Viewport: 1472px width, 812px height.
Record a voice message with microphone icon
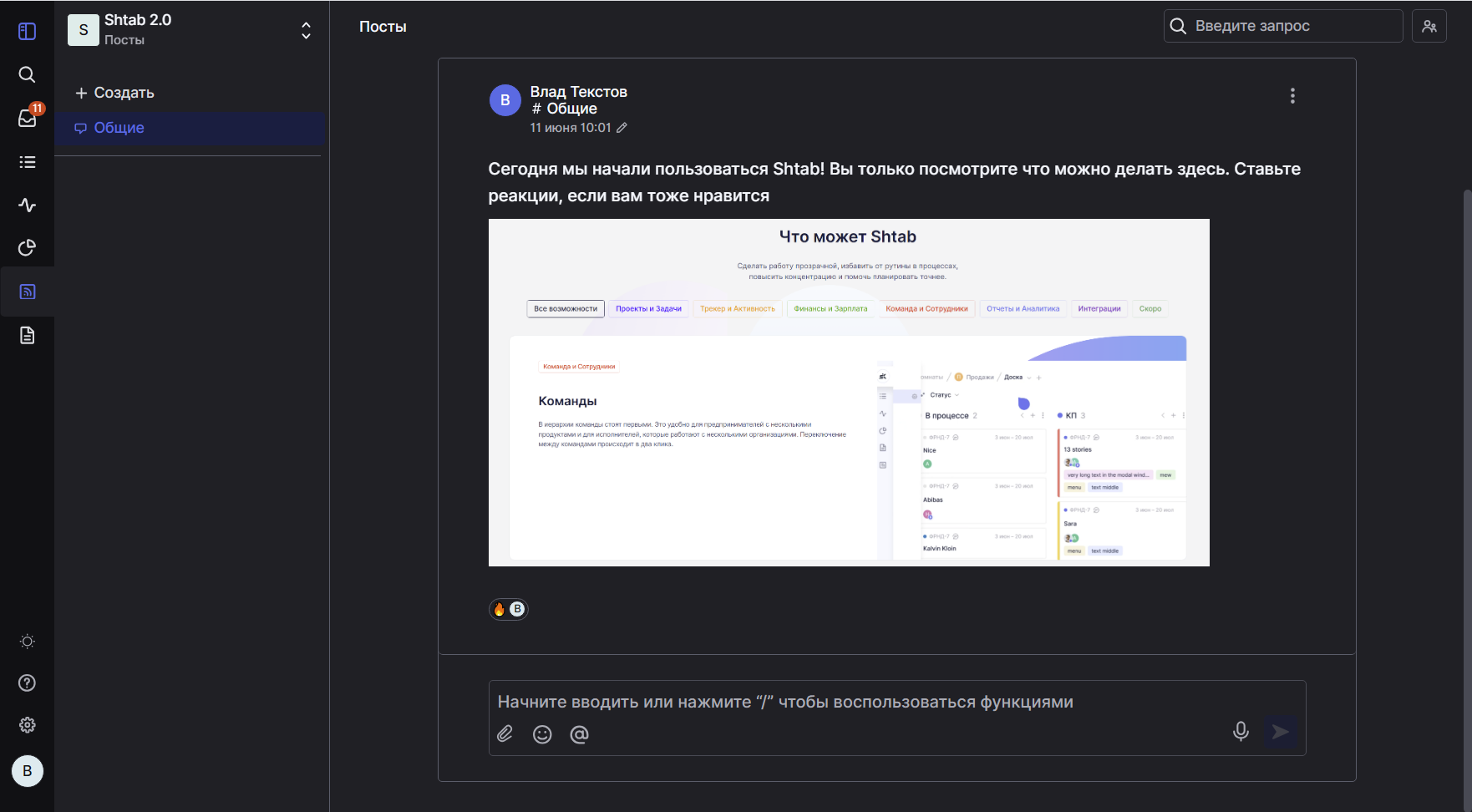1241,732
